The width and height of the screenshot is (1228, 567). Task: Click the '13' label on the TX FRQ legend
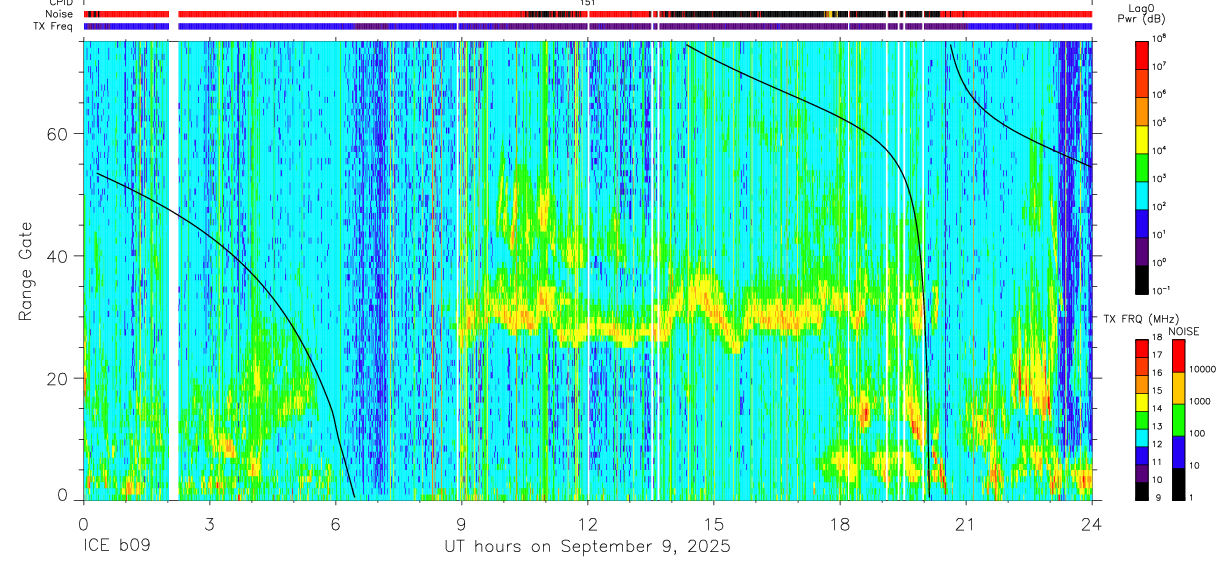tap(1157, 428)
